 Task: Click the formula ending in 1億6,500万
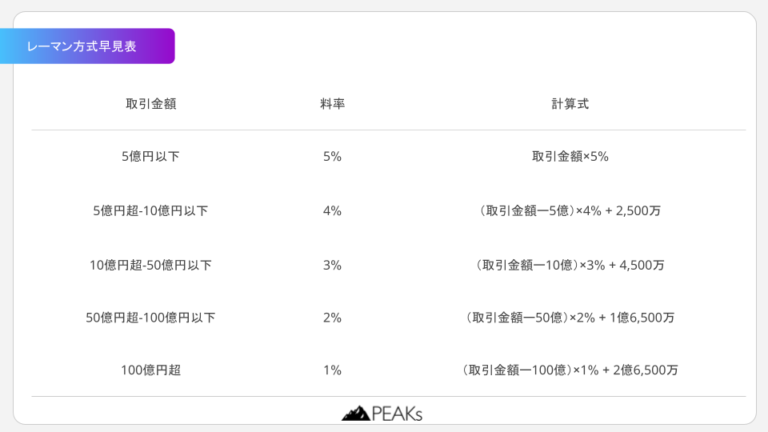coord(570,318)
